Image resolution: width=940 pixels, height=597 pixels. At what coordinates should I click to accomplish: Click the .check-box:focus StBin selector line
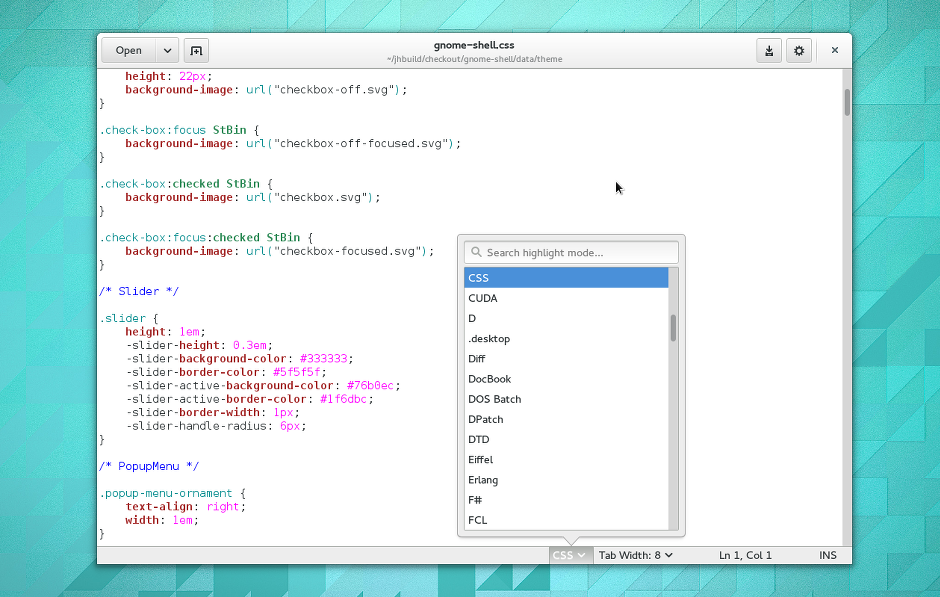(x=179, y=130)
